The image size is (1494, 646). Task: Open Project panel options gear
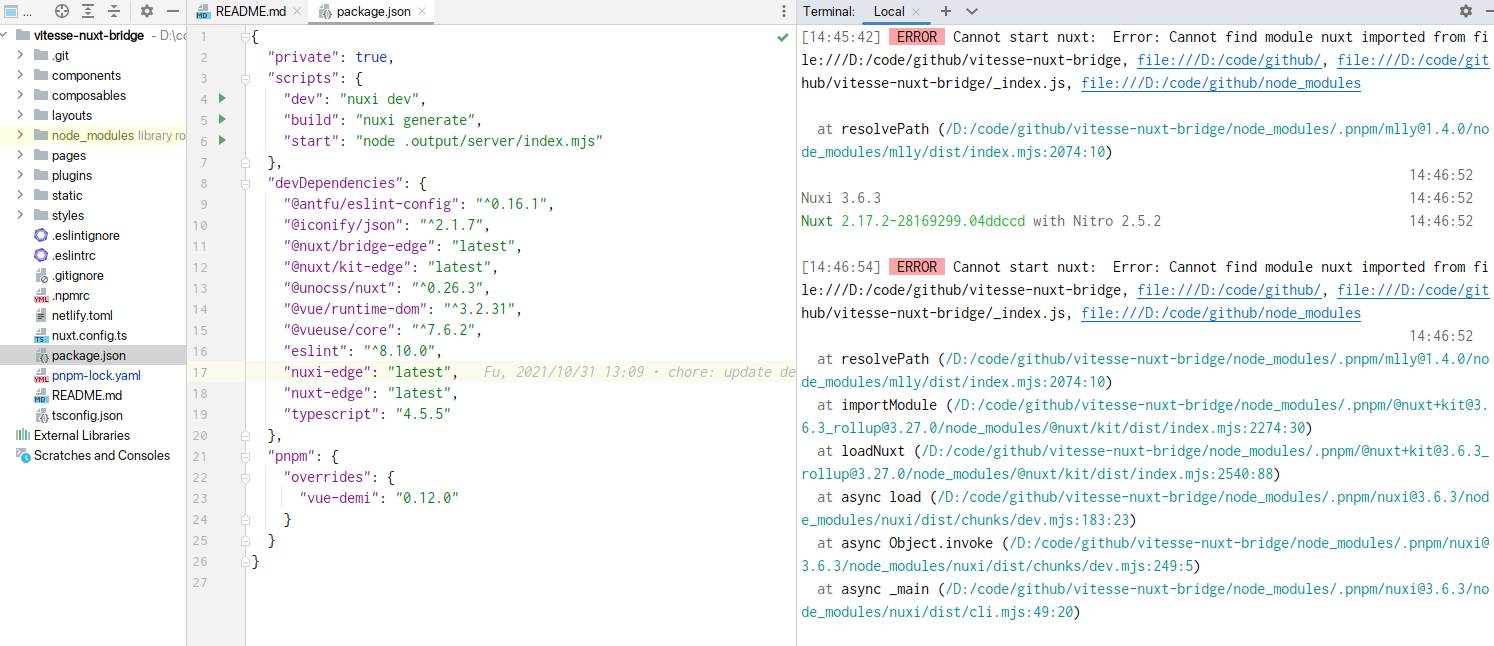(147, 11)
